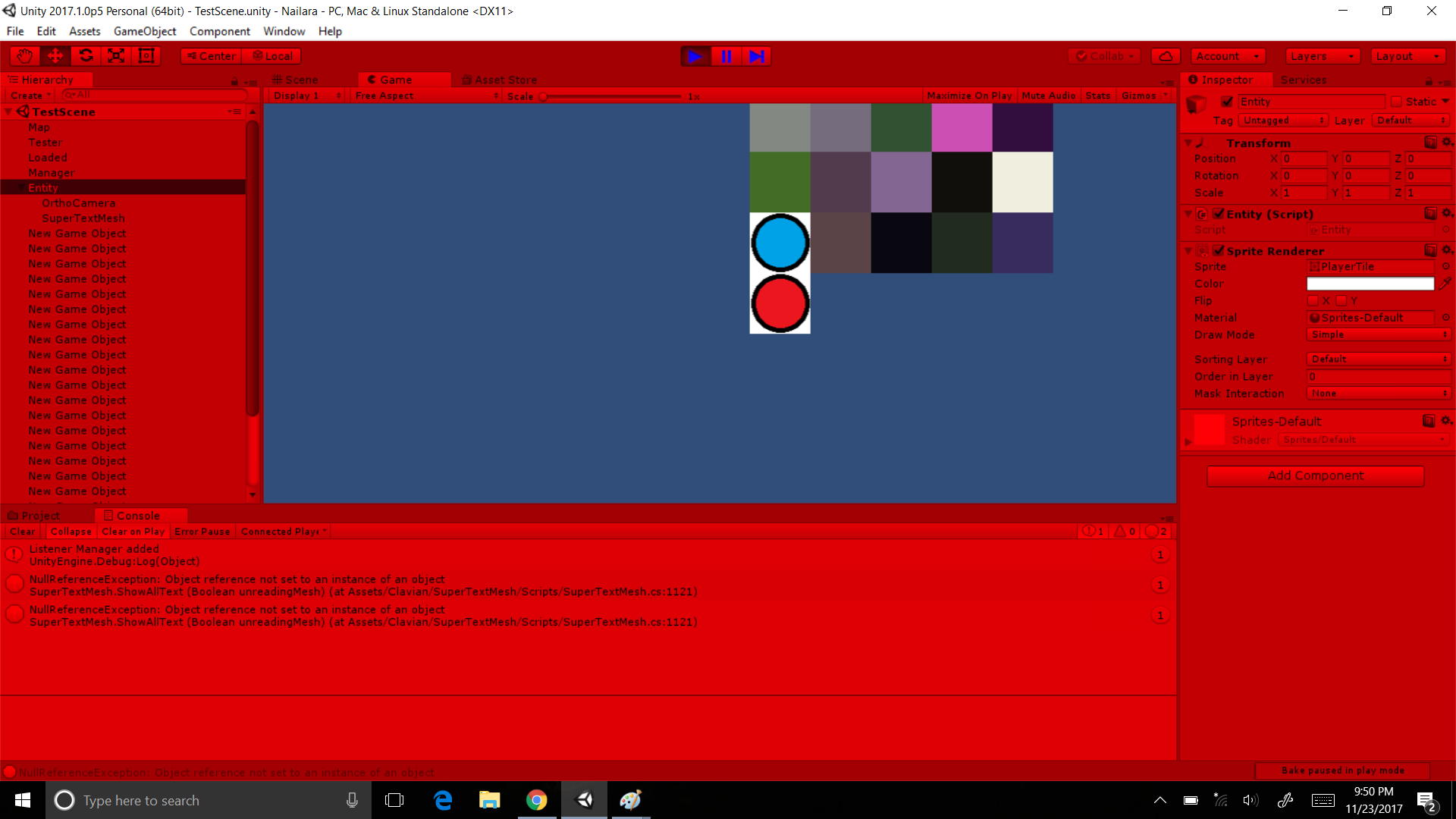This screenshot has width=1456, height=819.
Task: Click the Pause button in toolbar
Action: coord(726,56)
